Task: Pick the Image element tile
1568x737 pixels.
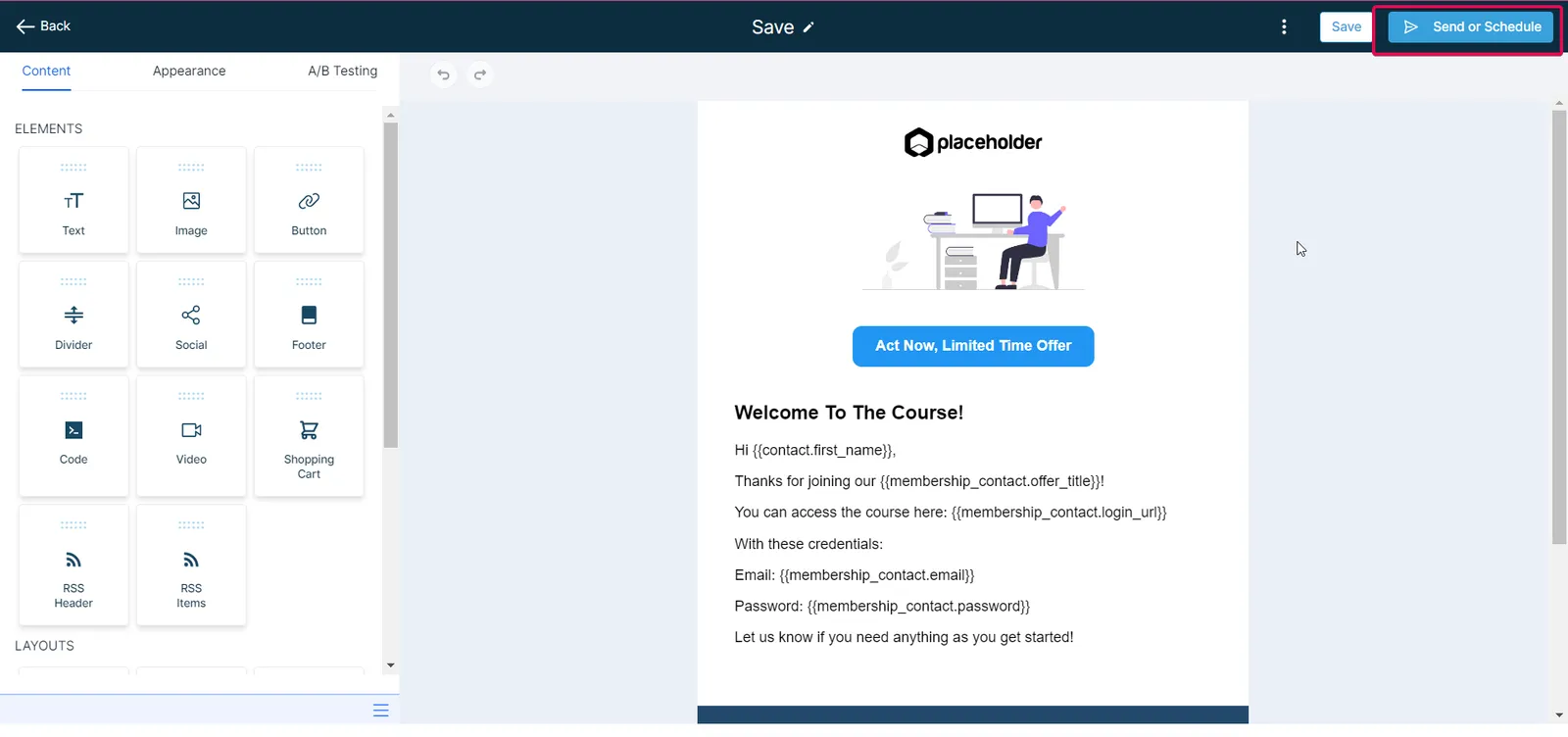Action: tap(191, 200)
